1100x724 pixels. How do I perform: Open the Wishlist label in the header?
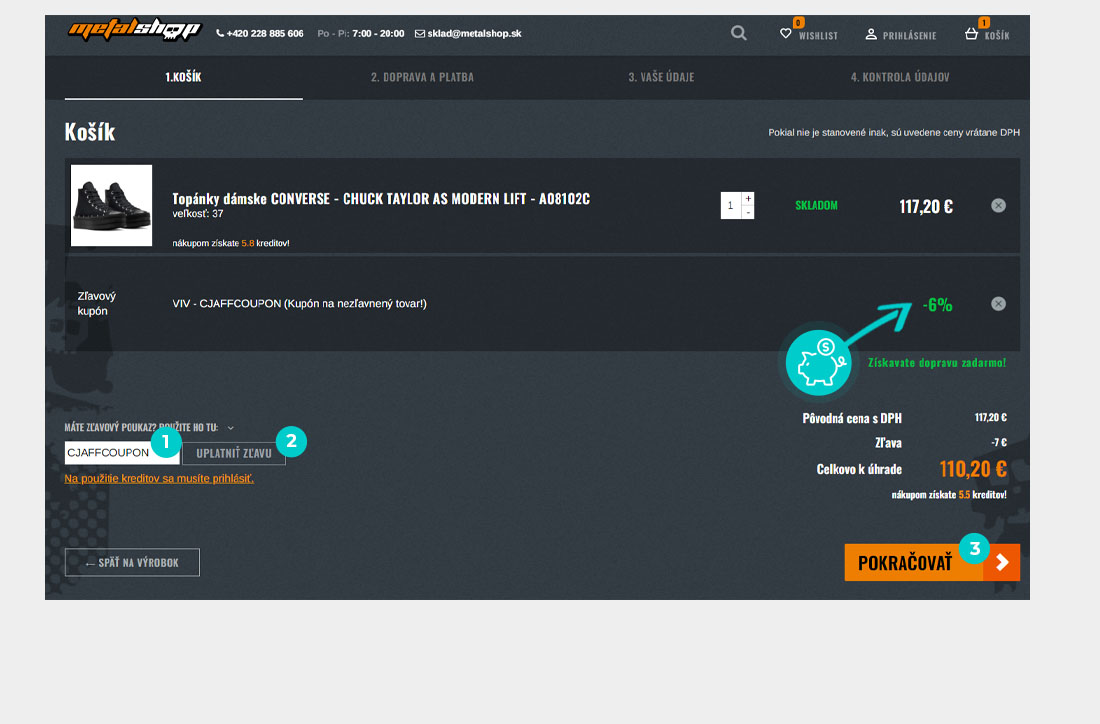coord(818,36)
